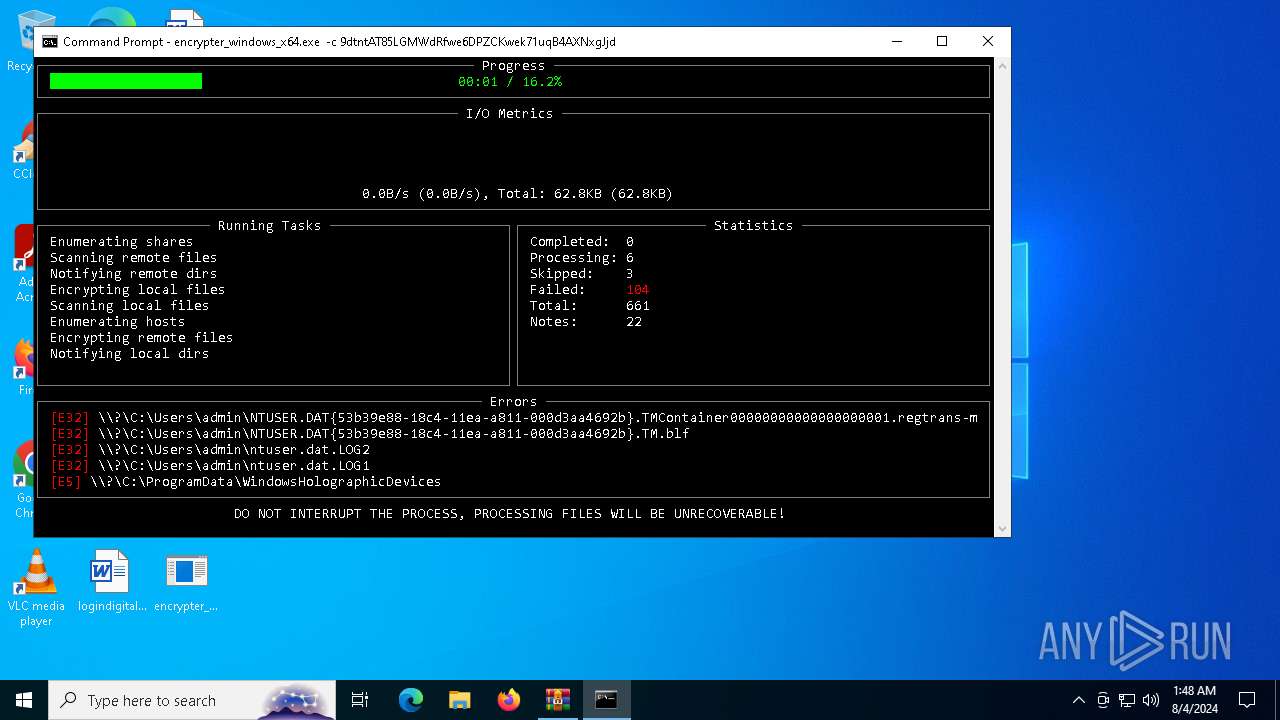Click the Skipped statistic row

point(581,273)
